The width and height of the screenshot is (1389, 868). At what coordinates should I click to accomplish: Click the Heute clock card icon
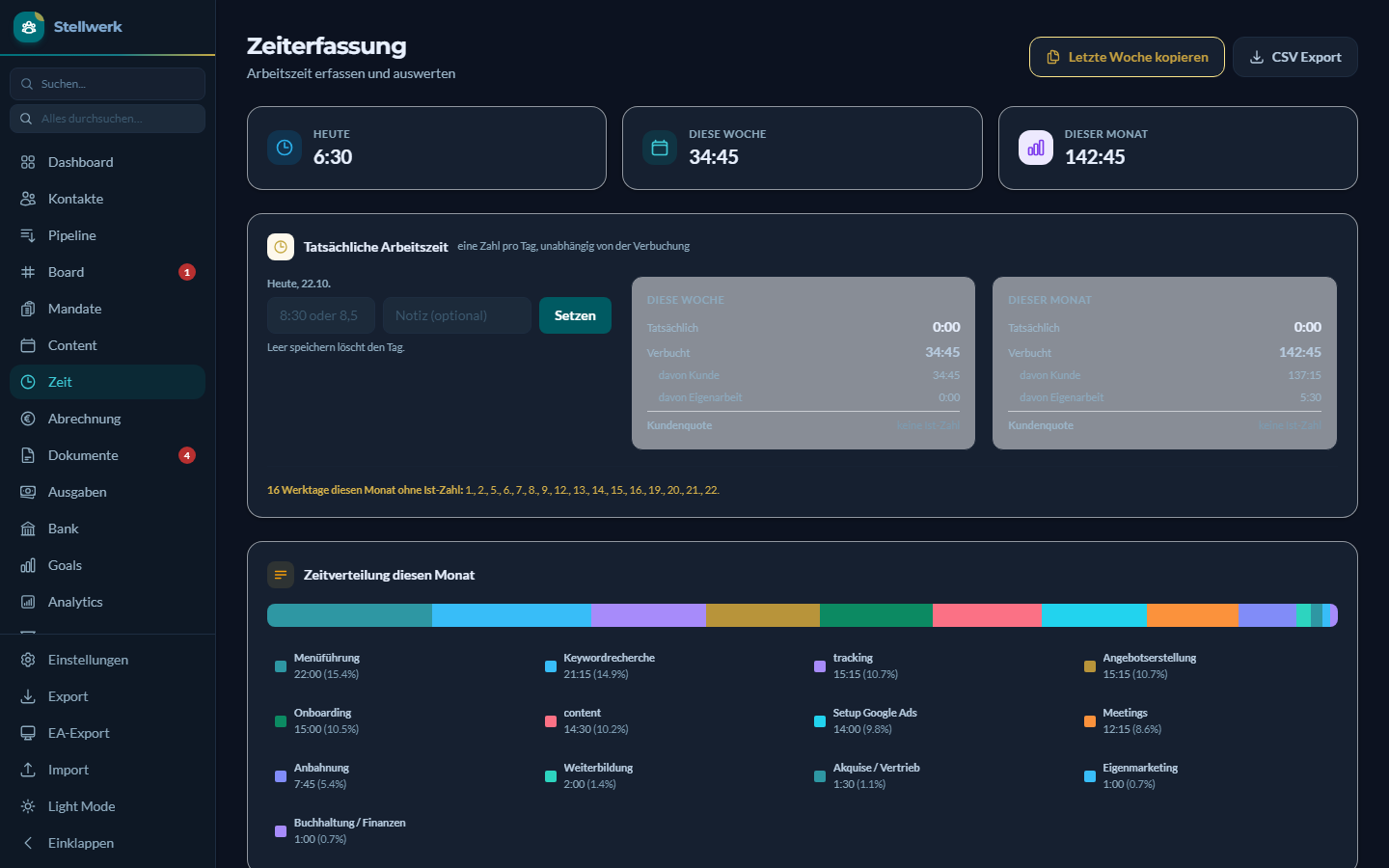pyautogui.click(x=285, y=148)
